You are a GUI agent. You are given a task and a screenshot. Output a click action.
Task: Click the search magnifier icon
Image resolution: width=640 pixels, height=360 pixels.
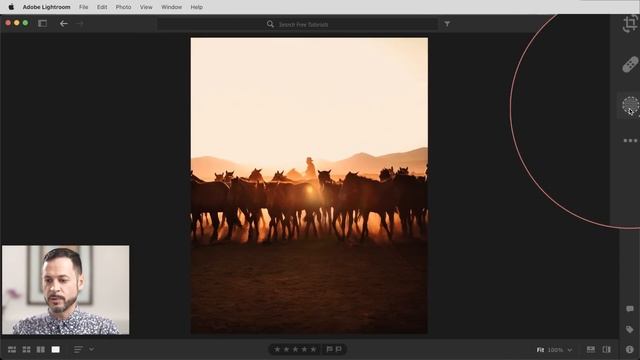click(x=270, y=24)
